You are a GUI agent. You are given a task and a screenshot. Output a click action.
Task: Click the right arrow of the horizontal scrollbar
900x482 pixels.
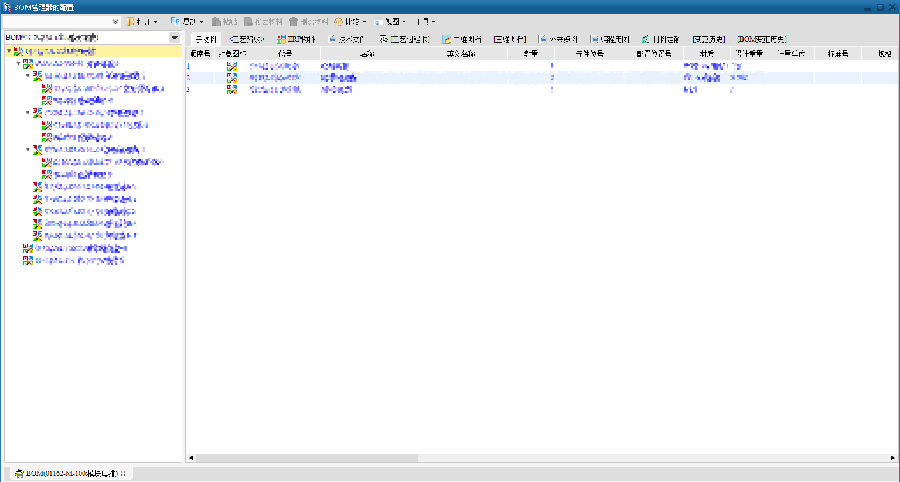893,458
